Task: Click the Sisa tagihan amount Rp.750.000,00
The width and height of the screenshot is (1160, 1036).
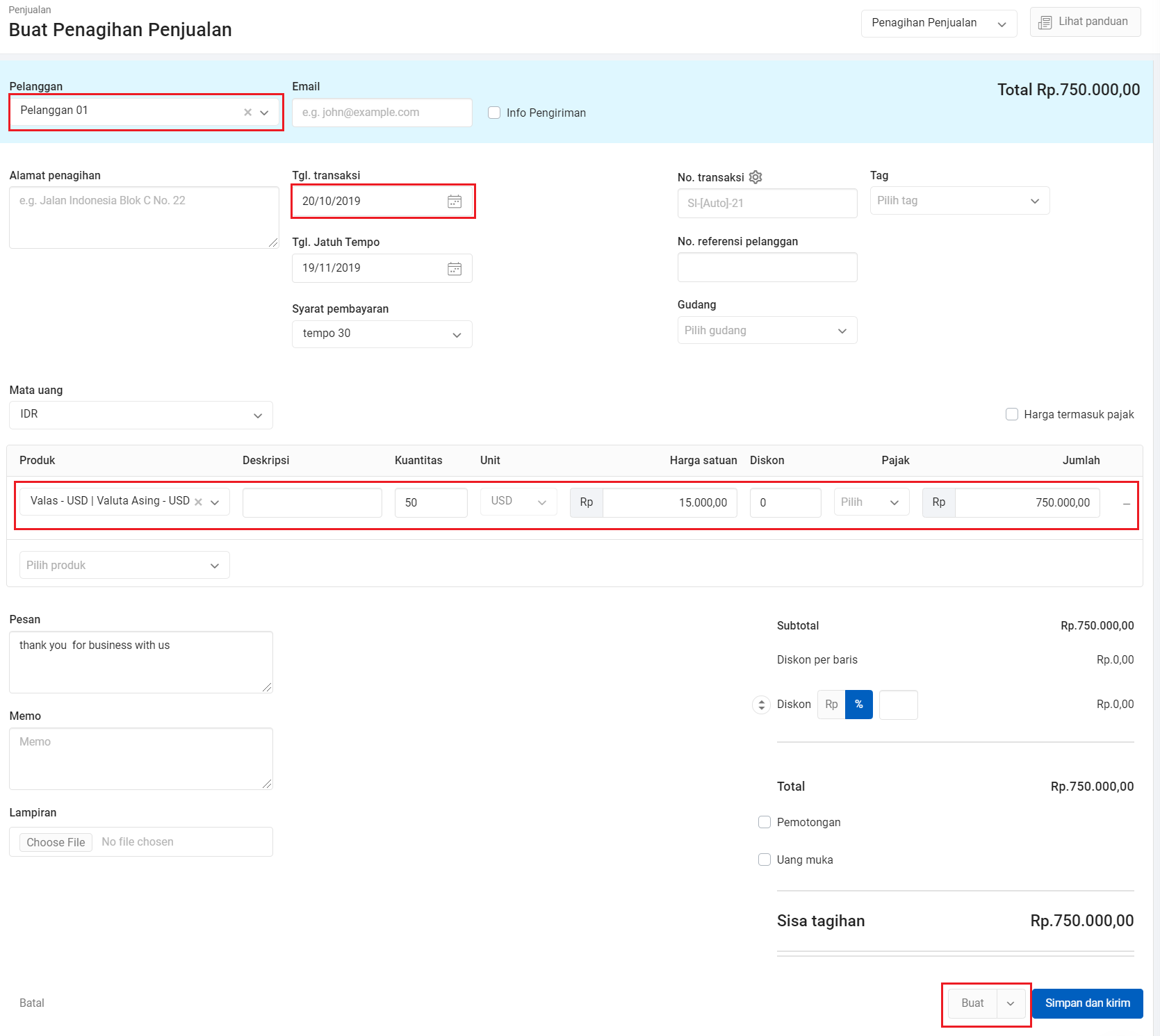Action: pos(1081,921)
